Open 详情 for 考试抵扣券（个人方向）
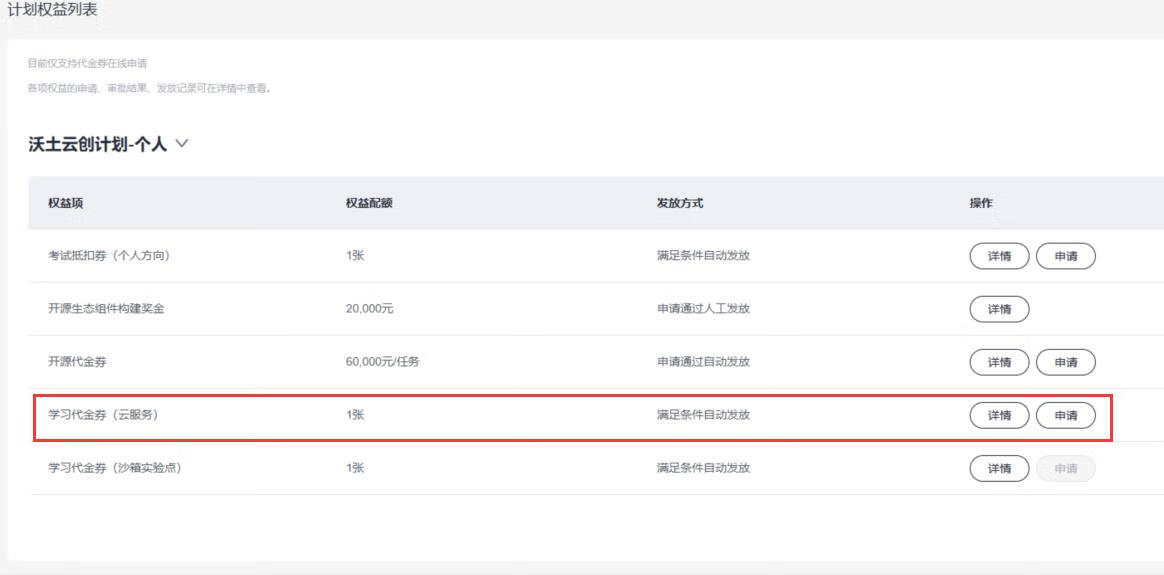Image resolution: width=1164 pixels, height=575 pixels. coord(999,256)
